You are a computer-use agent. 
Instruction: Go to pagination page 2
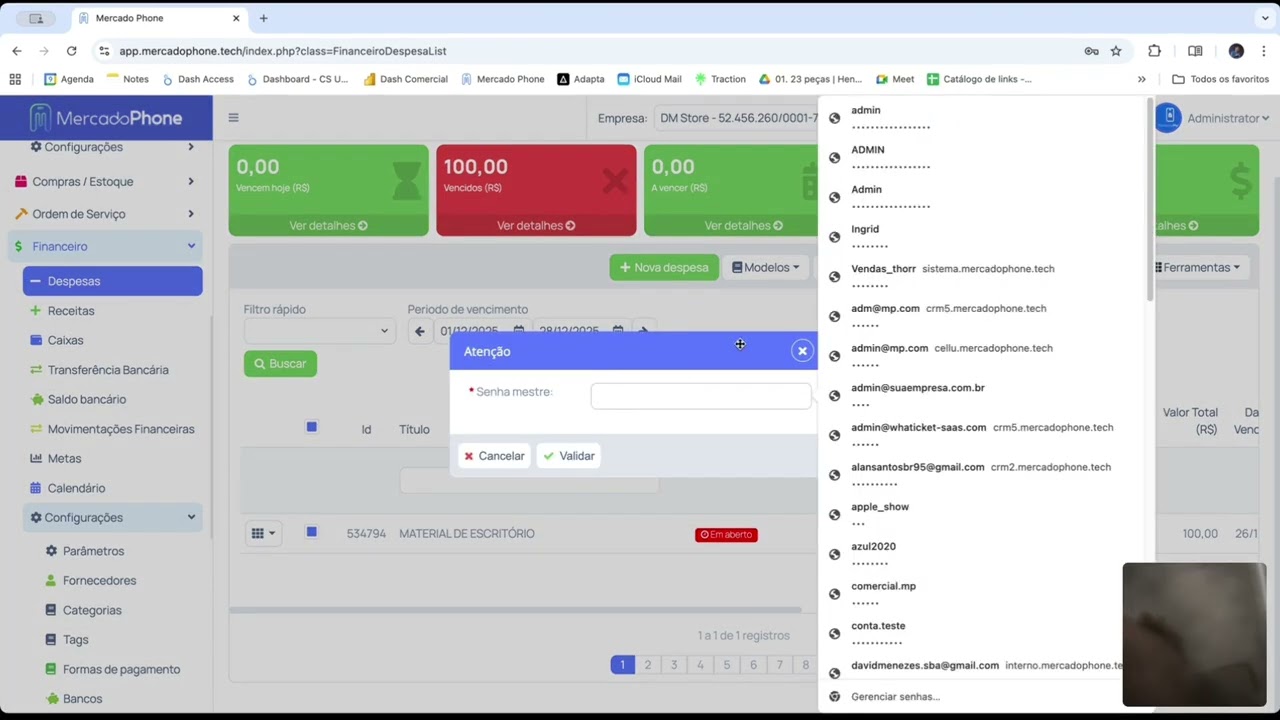648,665
